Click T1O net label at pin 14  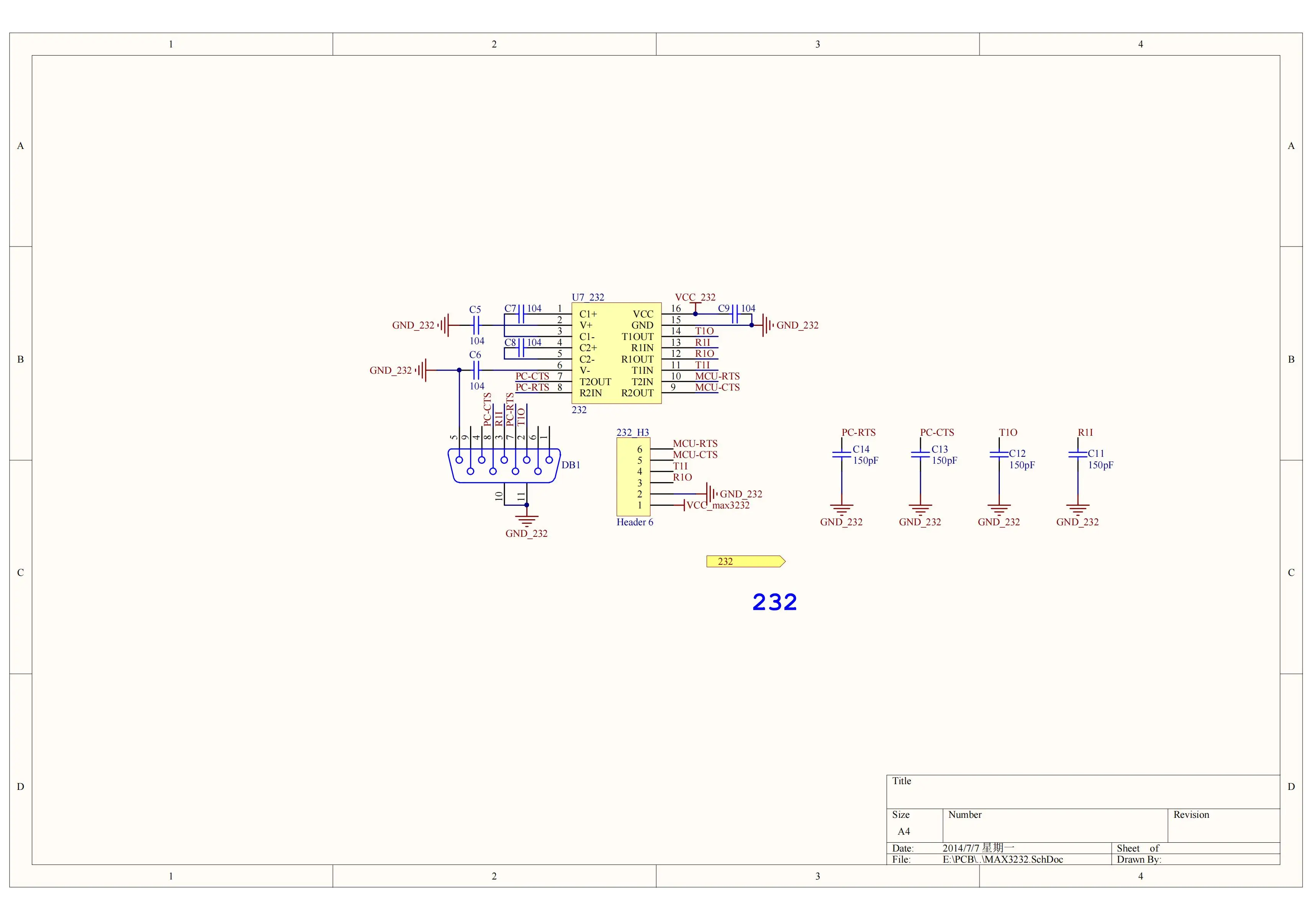tap(704, 331)
